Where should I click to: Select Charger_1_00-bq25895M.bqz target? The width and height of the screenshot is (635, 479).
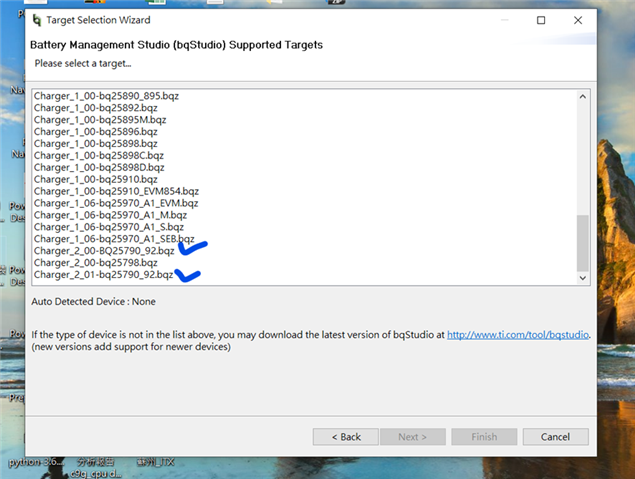(x=100, y=120)
